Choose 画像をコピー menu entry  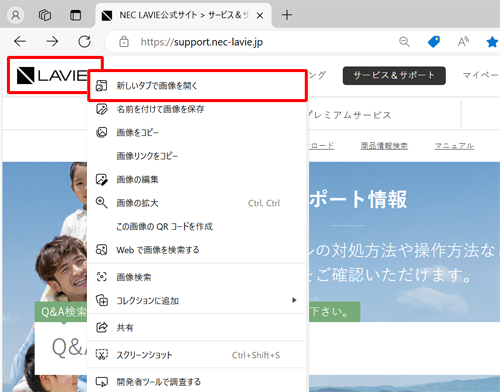point(197,132)
